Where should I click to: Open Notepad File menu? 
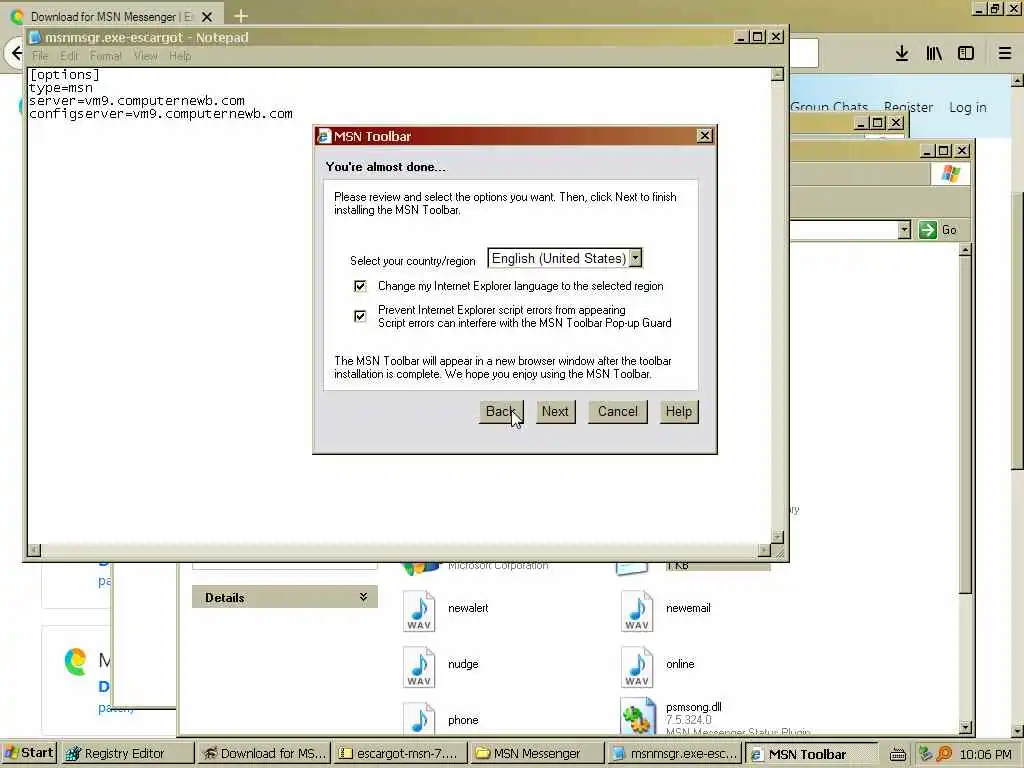(x=40, y=56)
